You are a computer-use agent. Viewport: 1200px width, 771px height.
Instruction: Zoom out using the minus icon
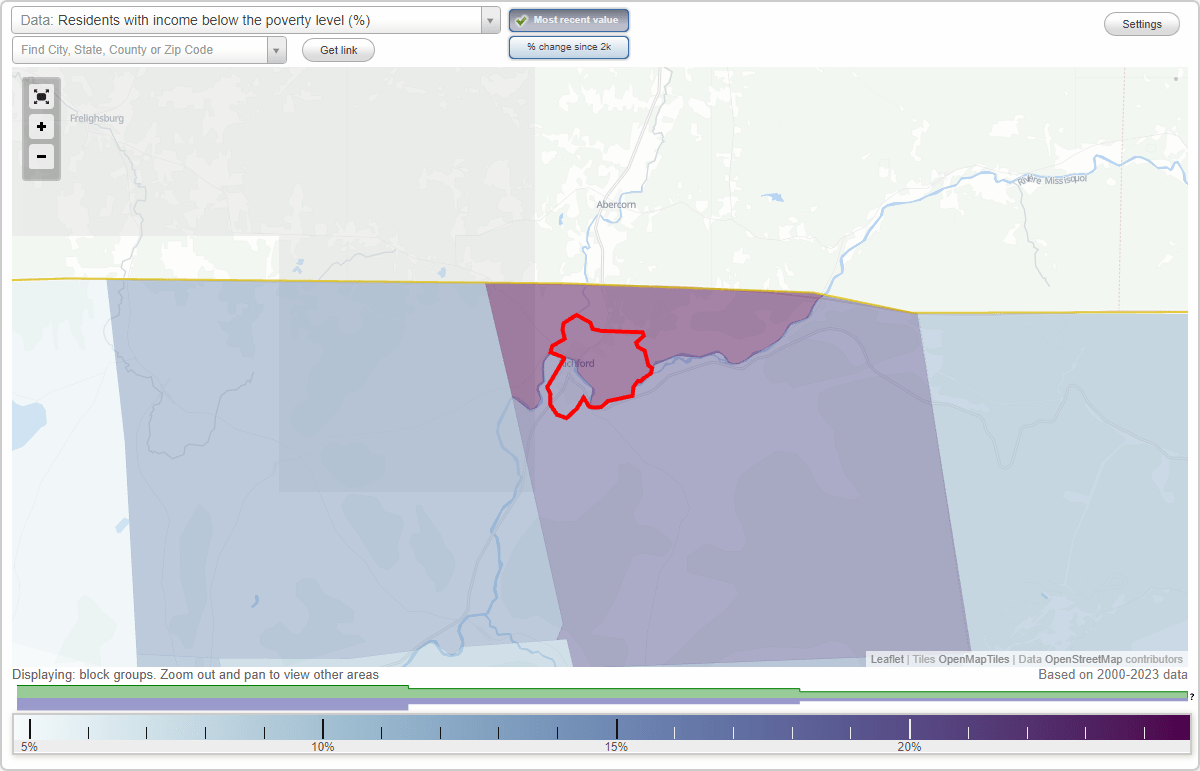tap(41, 157)
